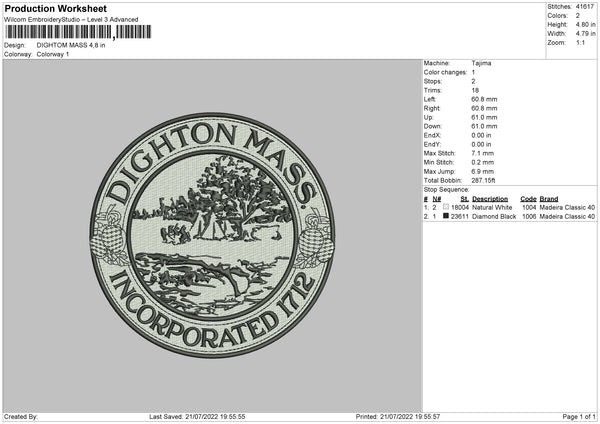Click the 'Description' column header
Viewport: 600px width, 424px height.
490,199
